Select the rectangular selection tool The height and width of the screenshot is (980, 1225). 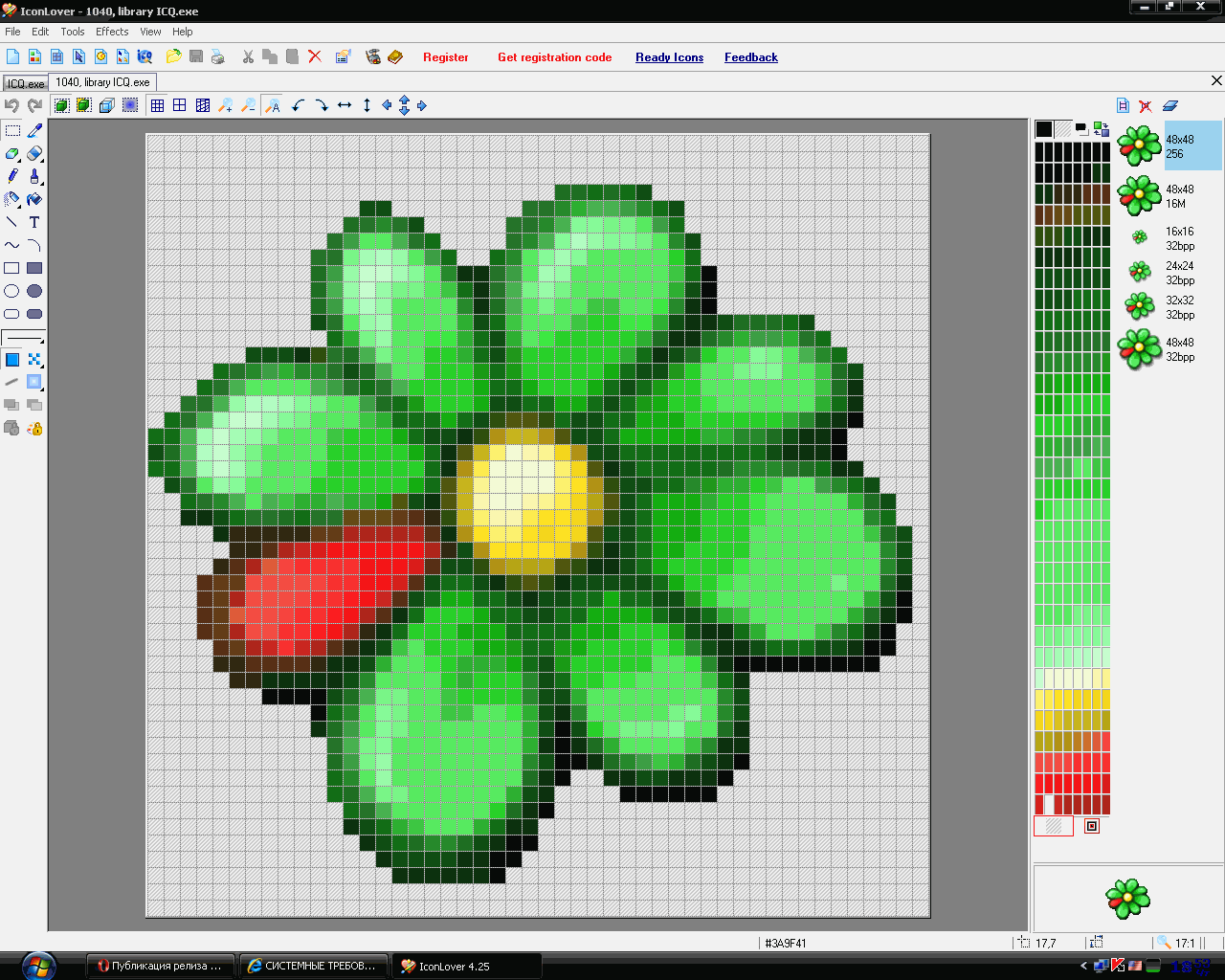[12, 130]
